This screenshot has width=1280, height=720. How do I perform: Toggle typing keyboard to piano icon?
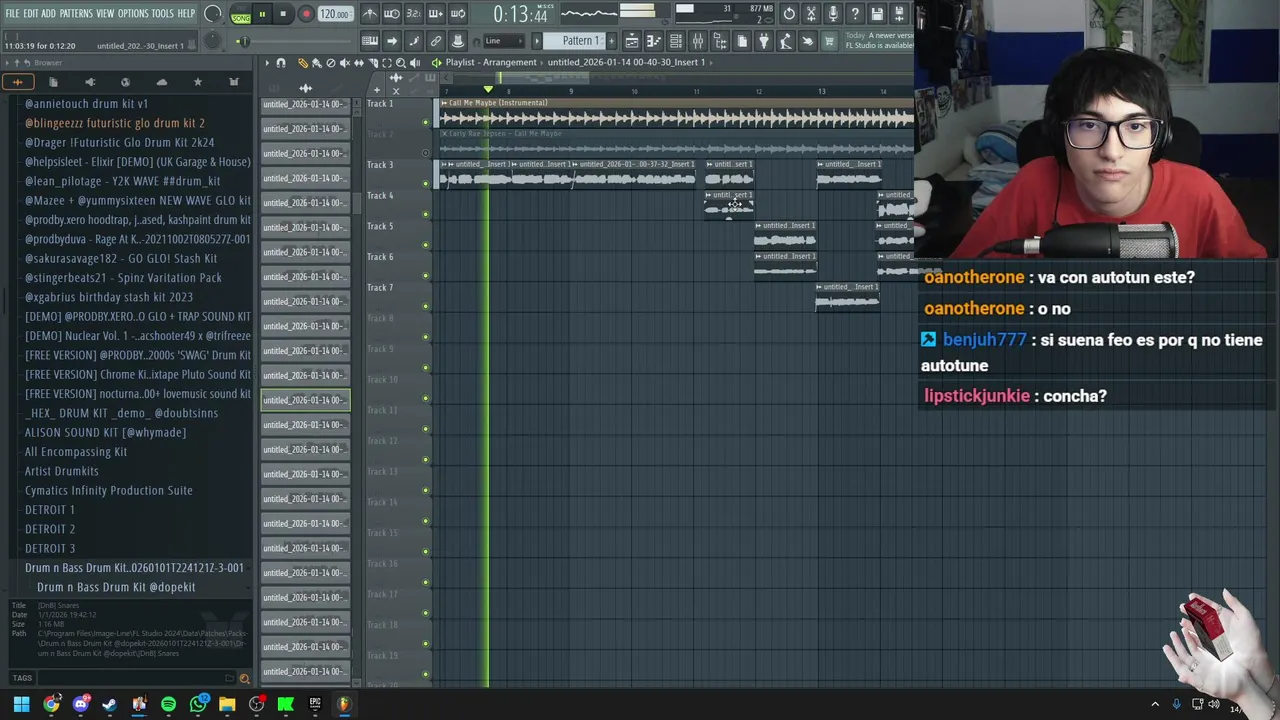click(370, 41)
